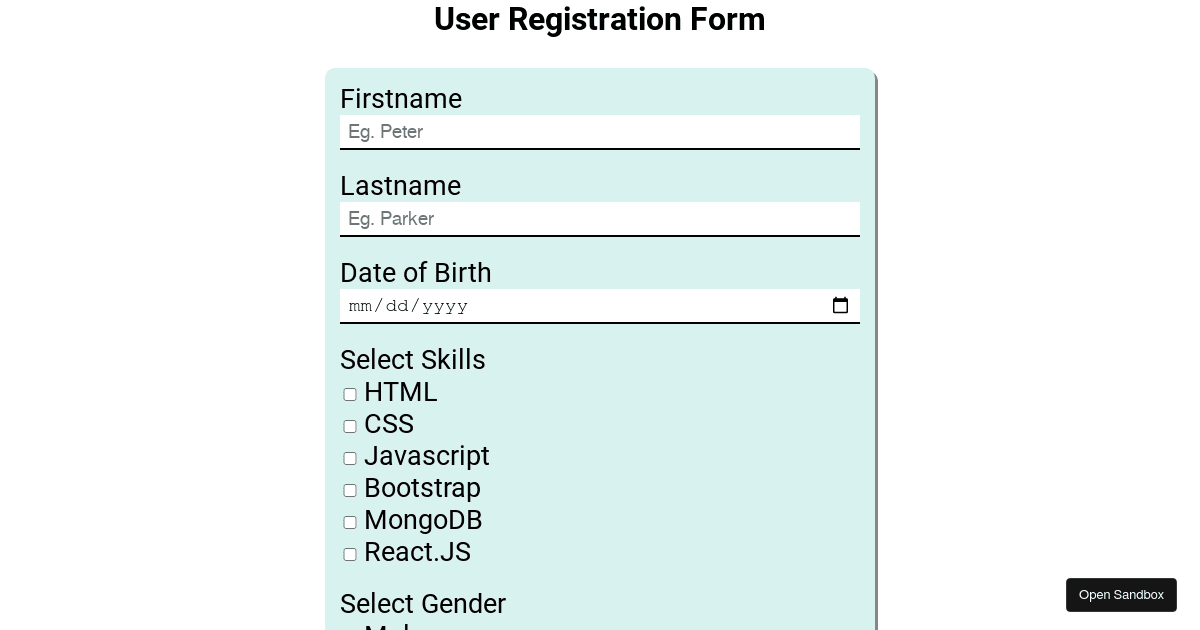Tick the HTML skill checkbox
Screen dimensions: 1200x630
[350, 395]
